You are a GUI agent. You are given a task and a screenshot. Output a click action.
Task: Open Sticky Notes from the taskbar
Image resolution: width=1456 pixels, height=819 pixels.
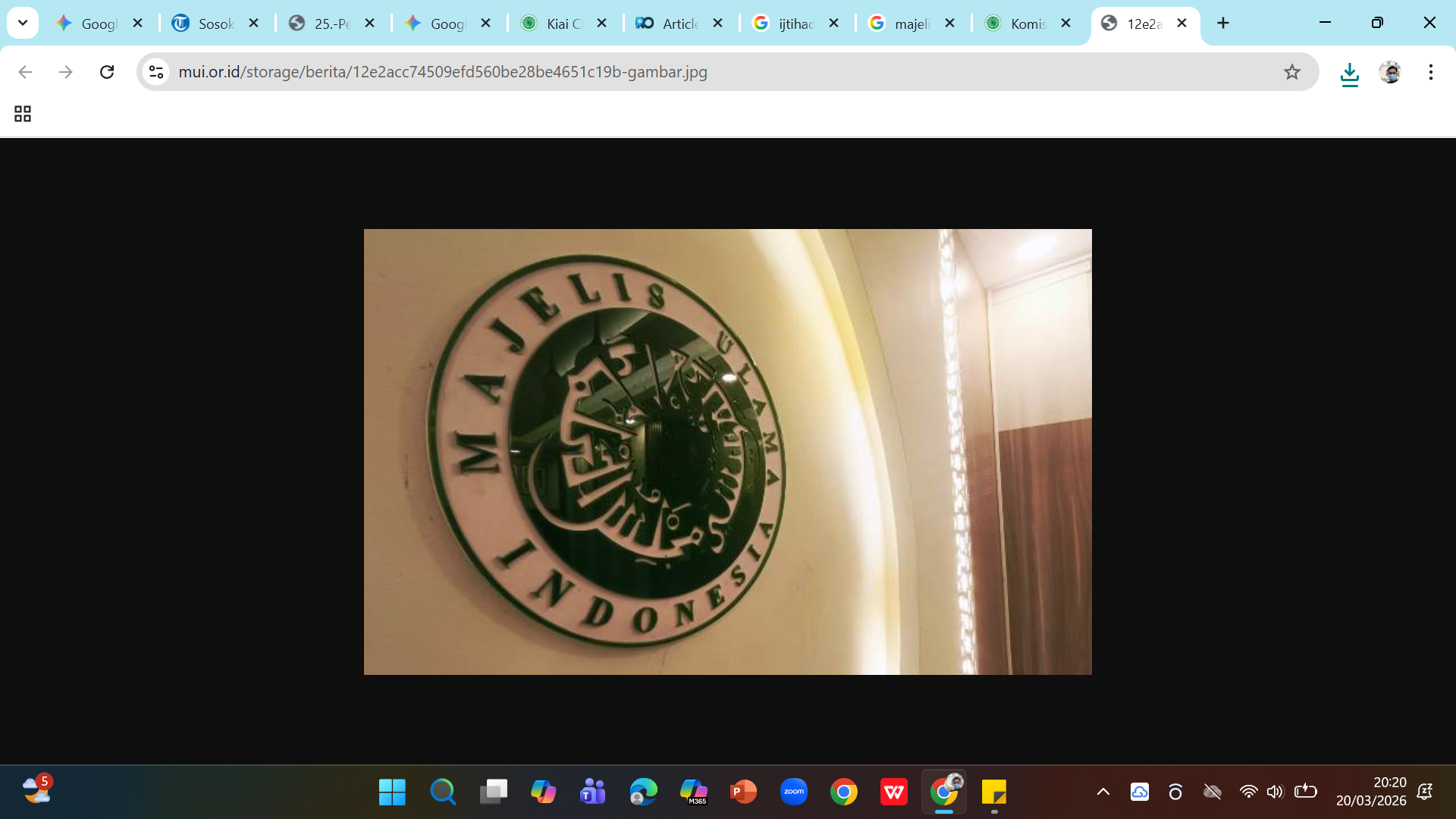pyautogui.click(x=994, y=792)
